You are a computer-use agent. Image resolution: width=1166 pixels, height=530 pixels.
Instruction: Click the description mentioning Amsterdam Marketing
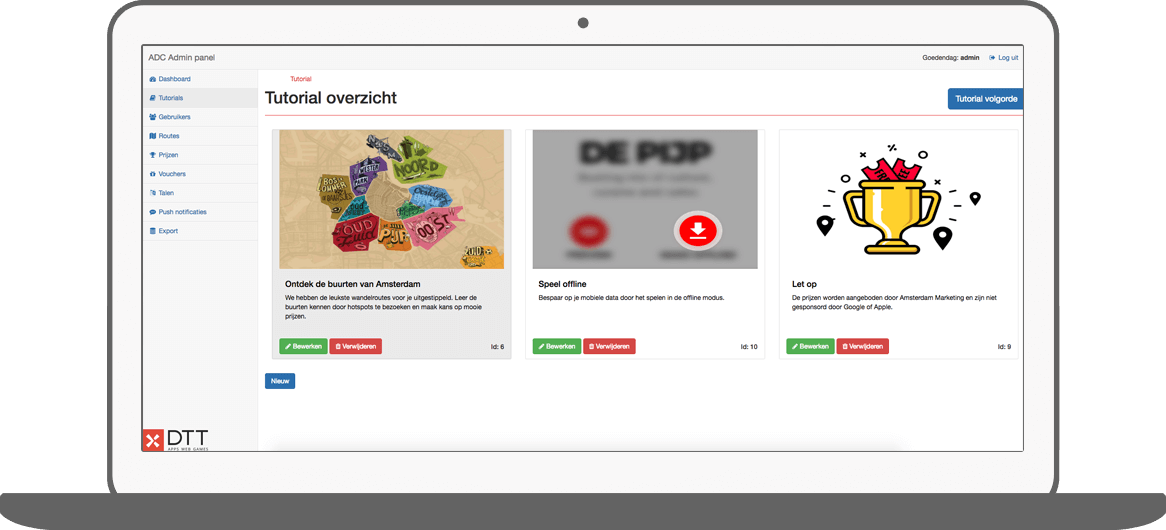tap(896, 302)
